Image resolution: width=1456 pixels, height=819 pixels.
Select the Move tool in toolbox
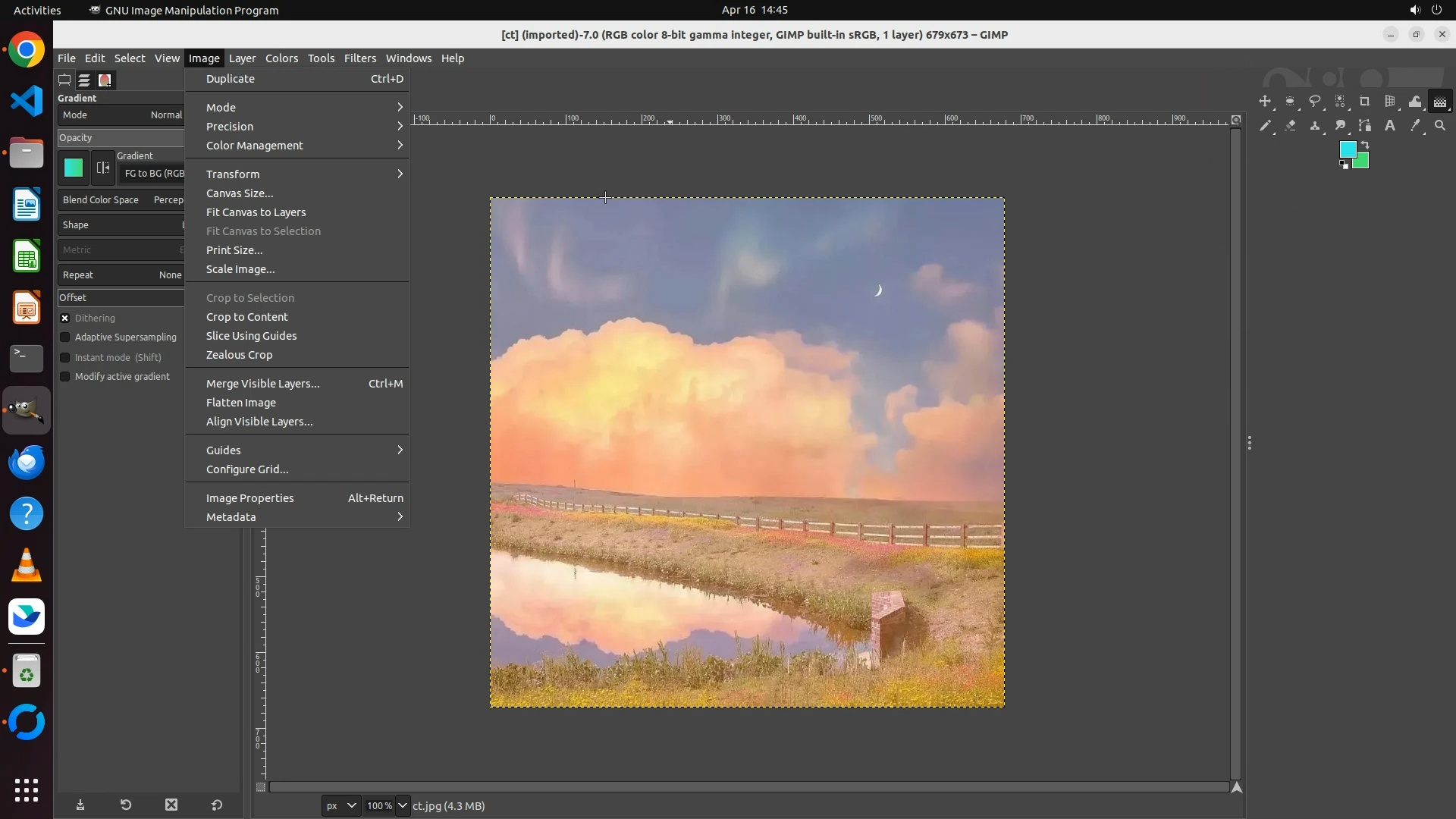[x=1265, y=102]
